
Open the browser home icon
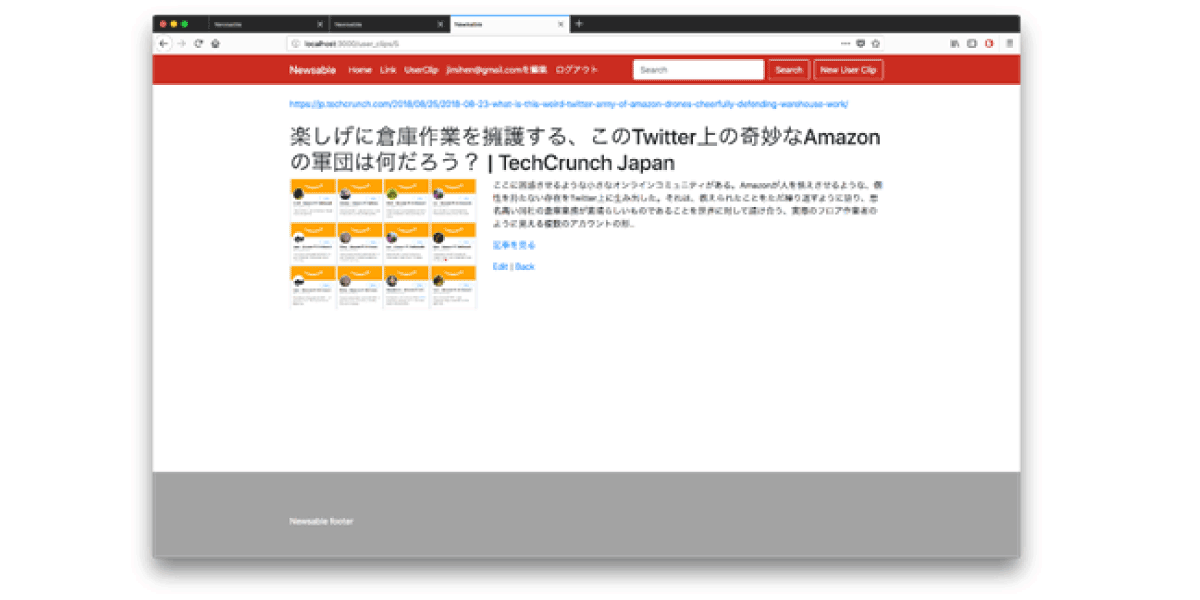[x=215, y=44]
